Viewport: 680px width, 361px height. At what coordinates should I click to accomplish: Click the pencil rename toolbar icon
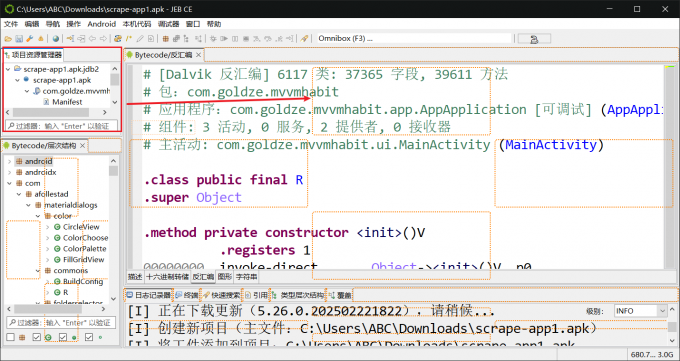point(140,39)
